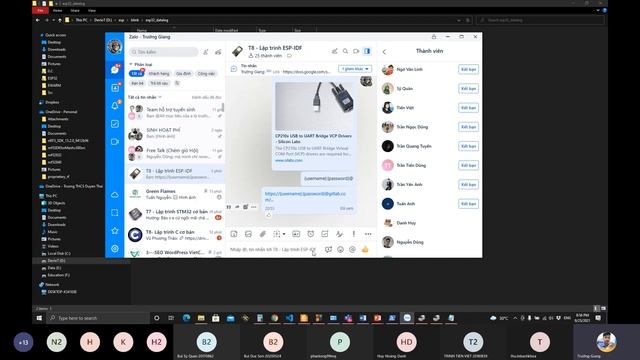This screenshot has width=640, height=360.
Task: Select the Khách hàng filter tag
Action: (x=159, y=73)
